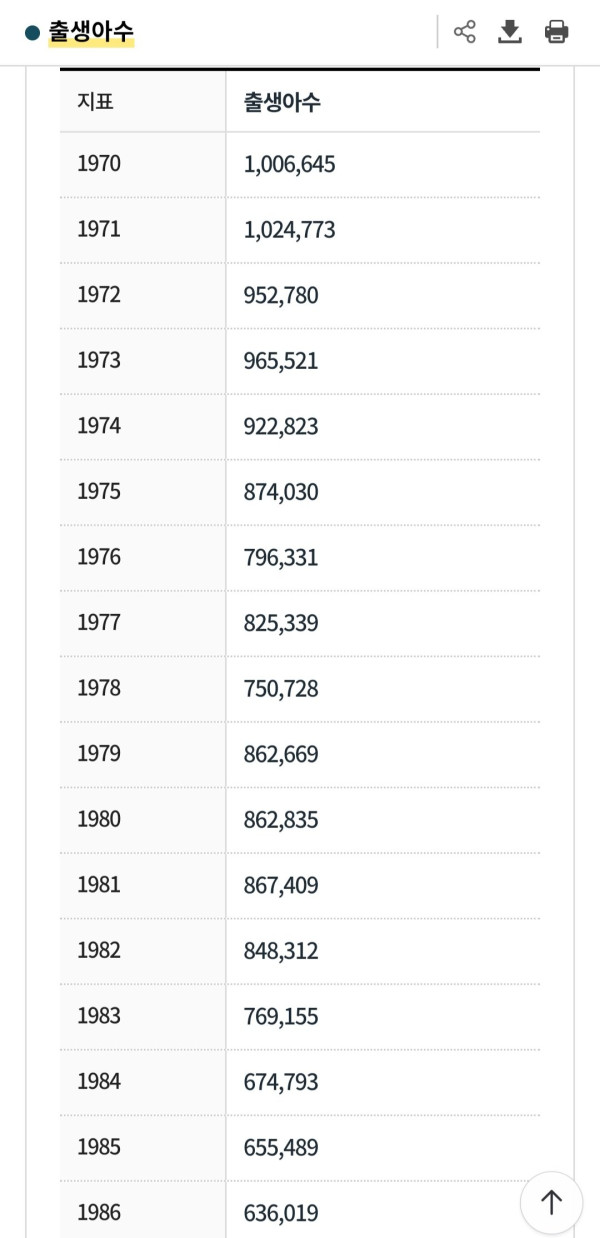Select the 1975 year cell
The height and width of the screenshot is (1238, 600).
[x=98, y=491]
